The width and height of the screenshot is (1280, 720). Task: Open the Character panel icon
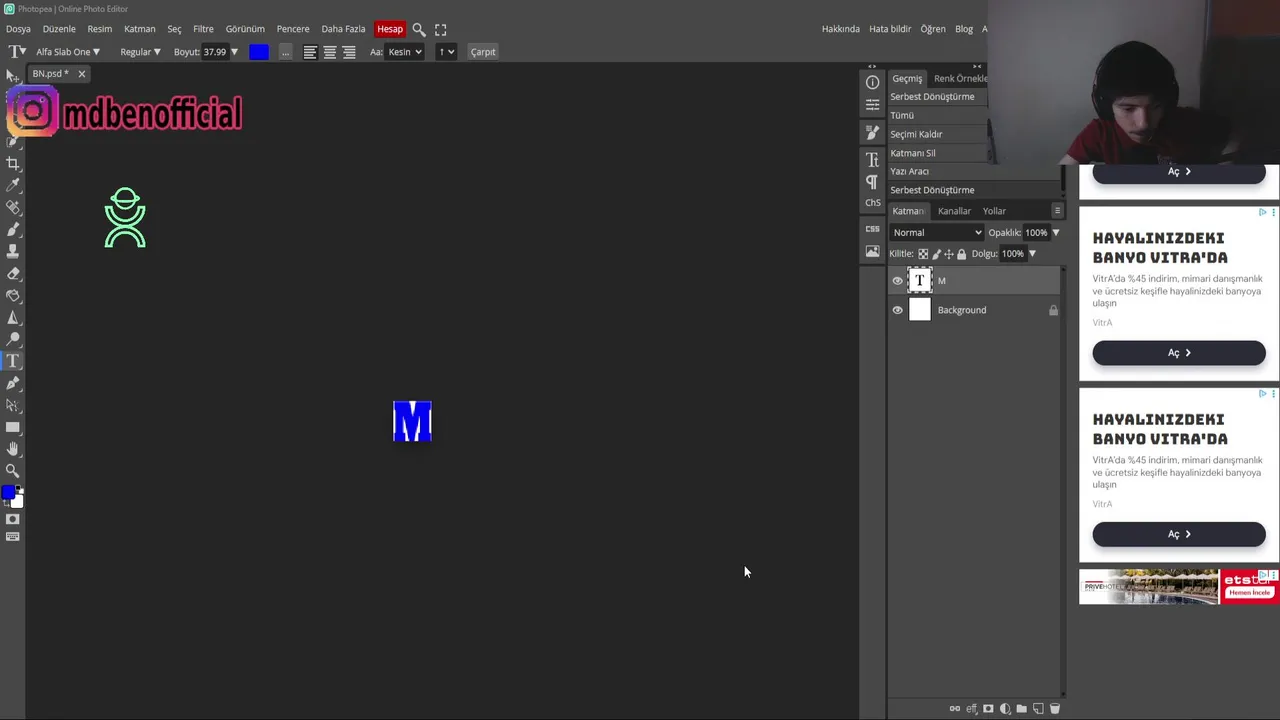873,160
